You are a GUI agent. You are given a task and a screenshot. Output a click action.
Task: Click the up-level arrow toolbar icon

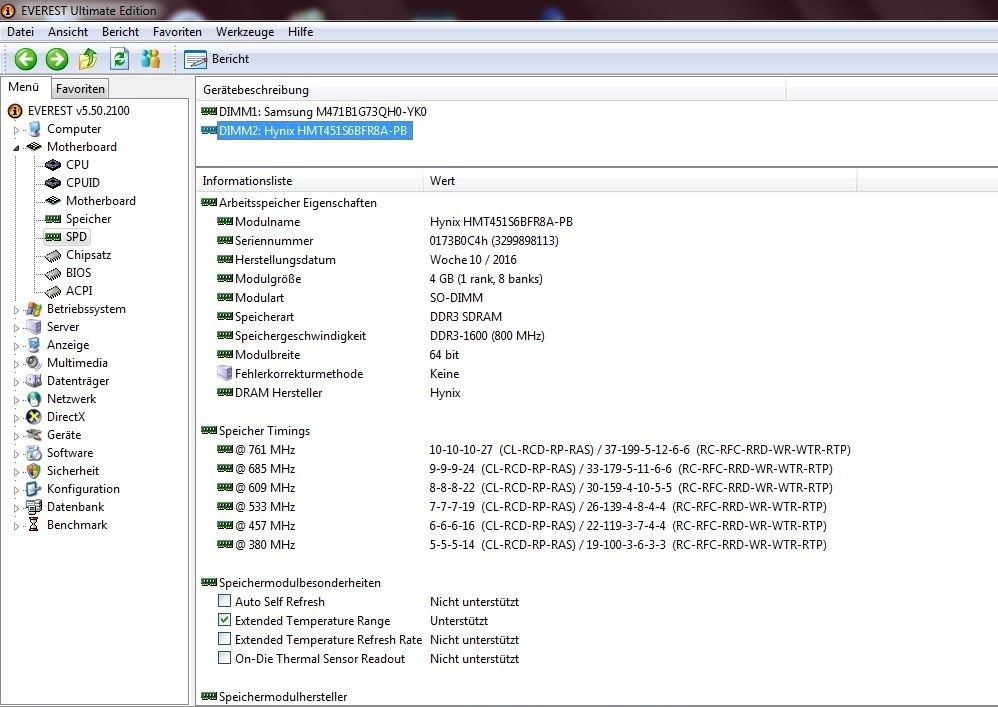pos(89,59)
